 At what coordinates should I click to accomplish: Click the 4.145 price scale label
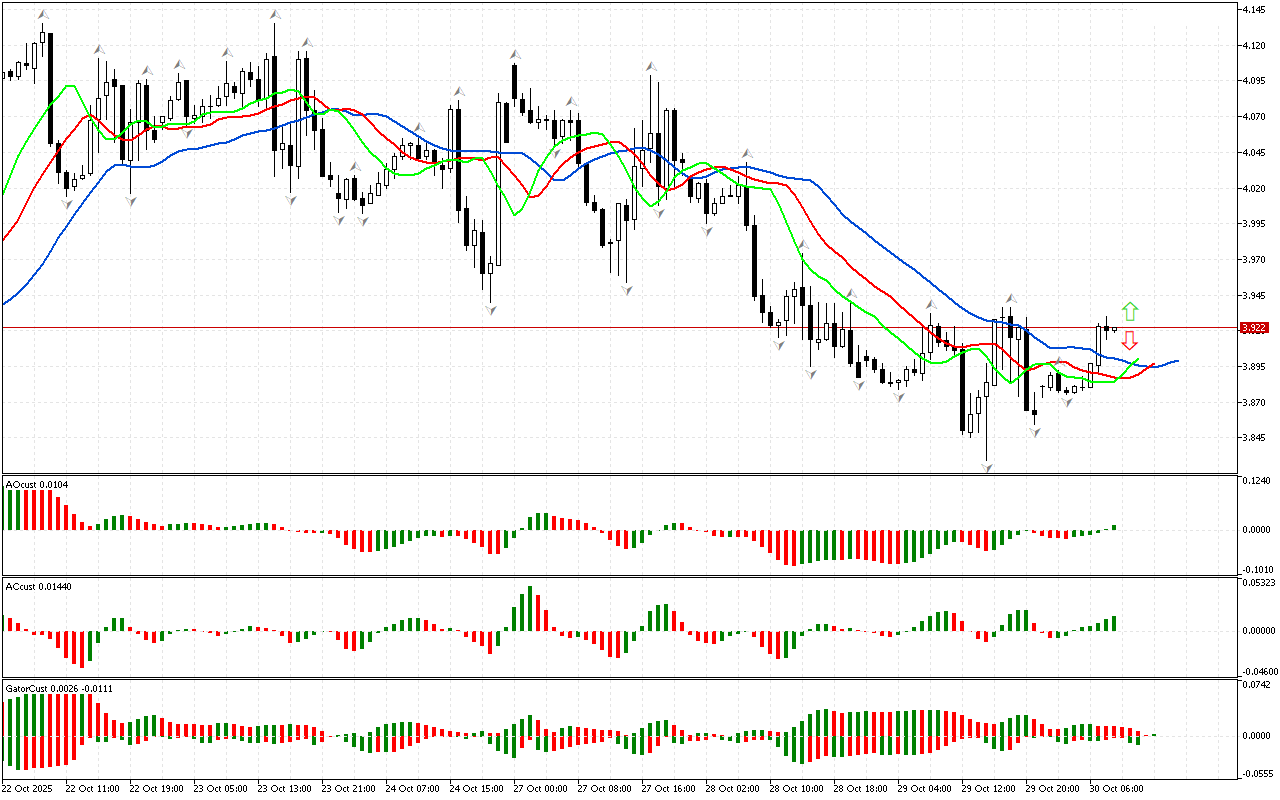click(1254, 10)
